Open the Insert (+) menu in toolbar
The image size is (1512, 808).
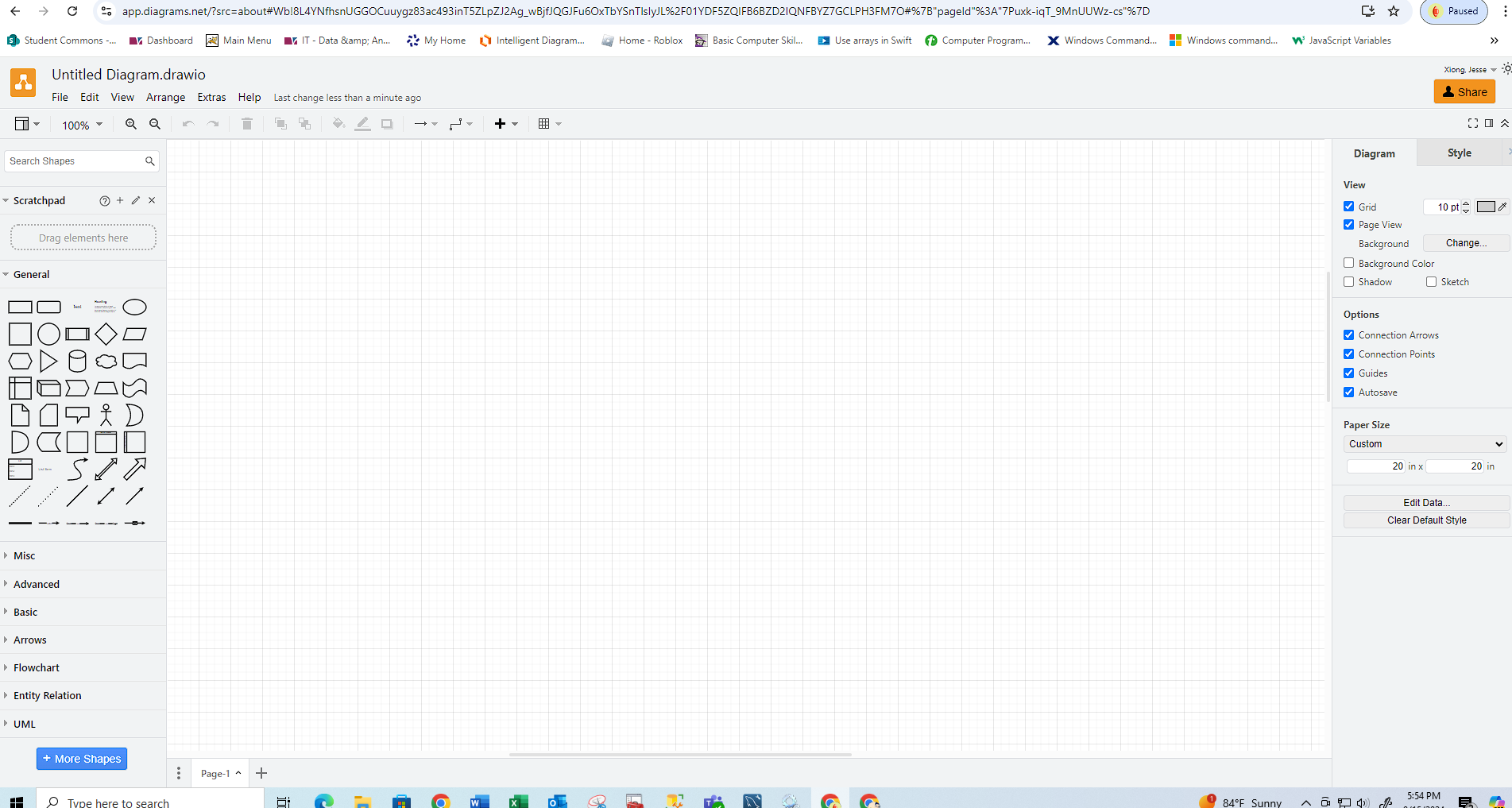pos(501,124)
